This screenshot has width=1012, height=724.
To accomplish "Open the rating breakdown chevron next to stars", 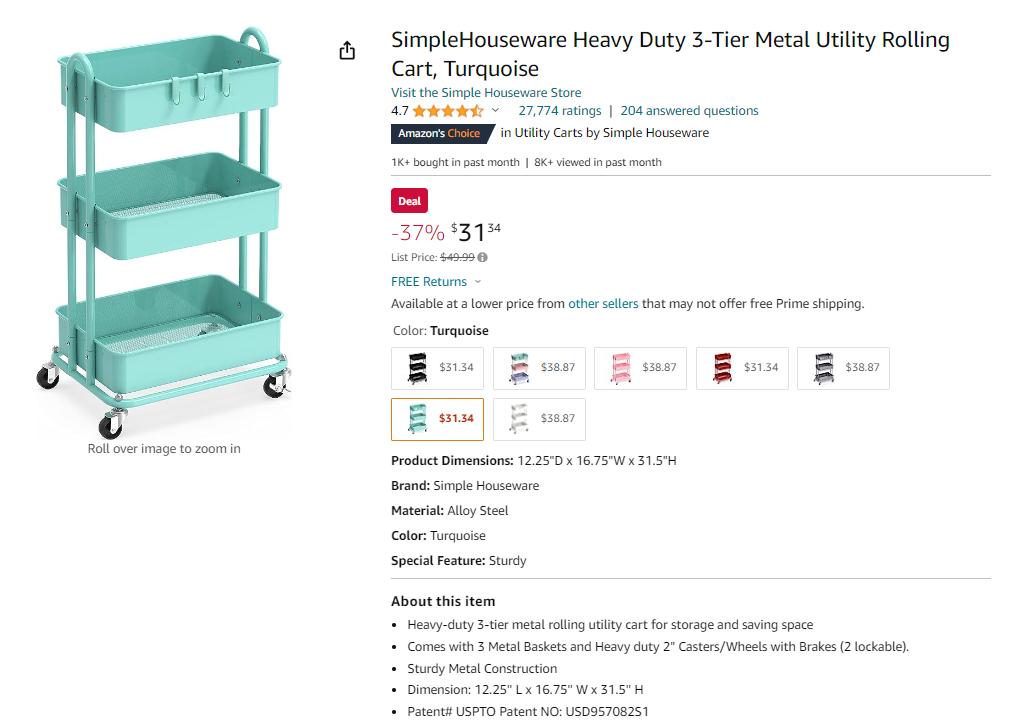I will point(495,110).
